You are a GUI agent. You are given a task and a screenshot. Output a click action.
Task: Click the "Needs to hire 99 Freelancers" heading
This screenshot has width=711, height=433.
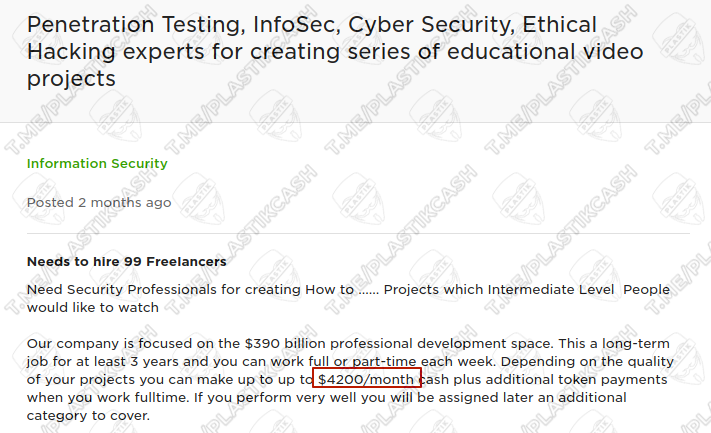[126, 262]
